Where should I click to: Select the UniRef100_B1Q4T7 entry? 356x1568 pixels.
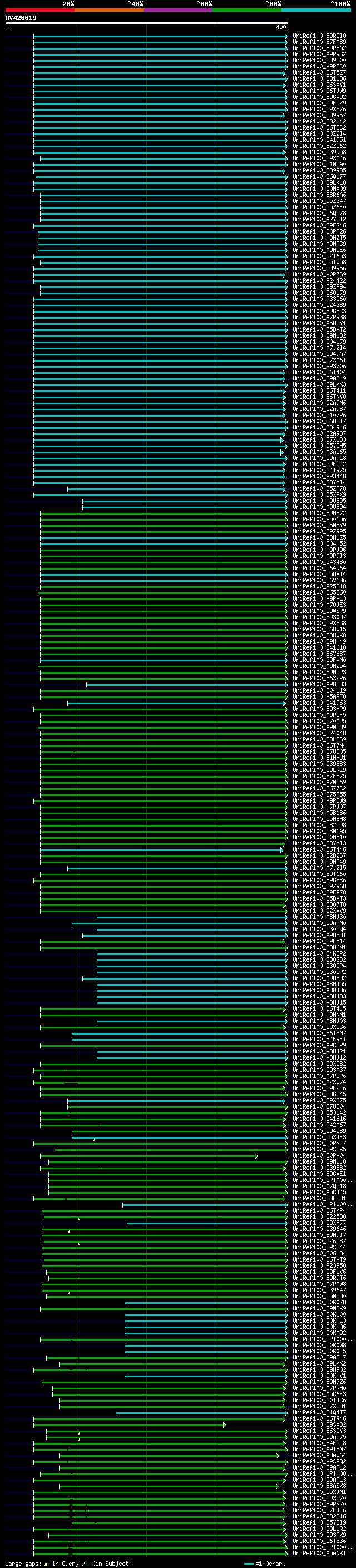[x=319, y=1413]
